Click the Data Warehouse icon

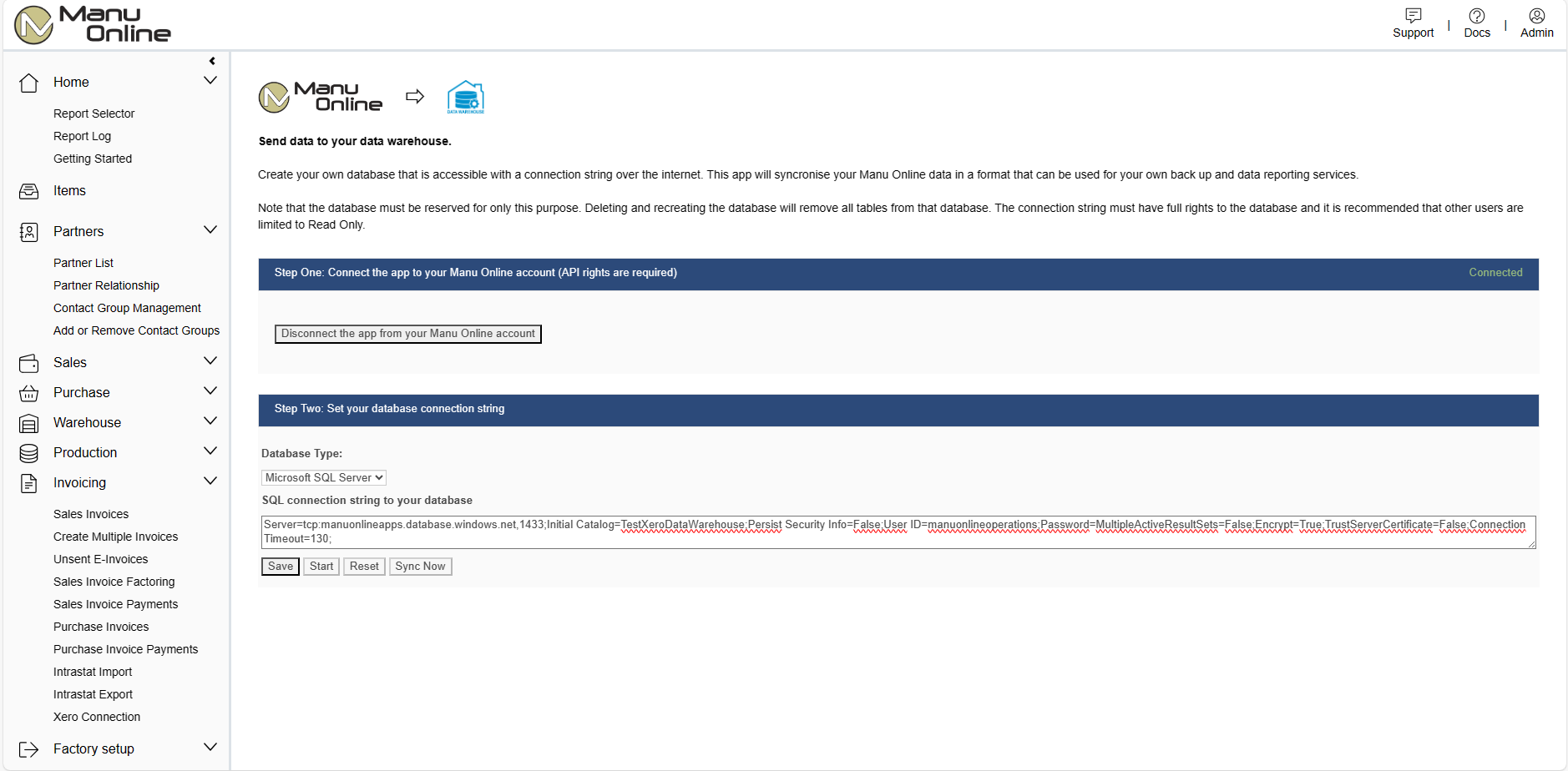465,98
